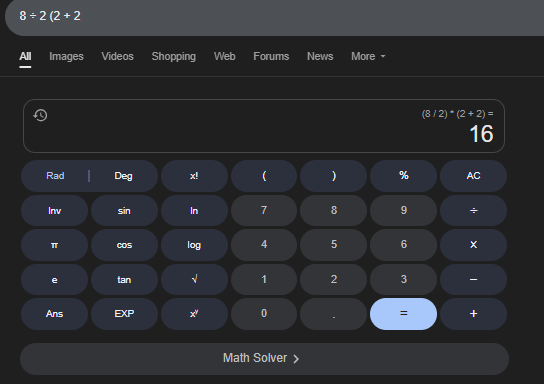This screenshot has height=384, width=544.
Task: Switch to the Shopping tab
Action: pyautogui.click(x=173, y=56)
